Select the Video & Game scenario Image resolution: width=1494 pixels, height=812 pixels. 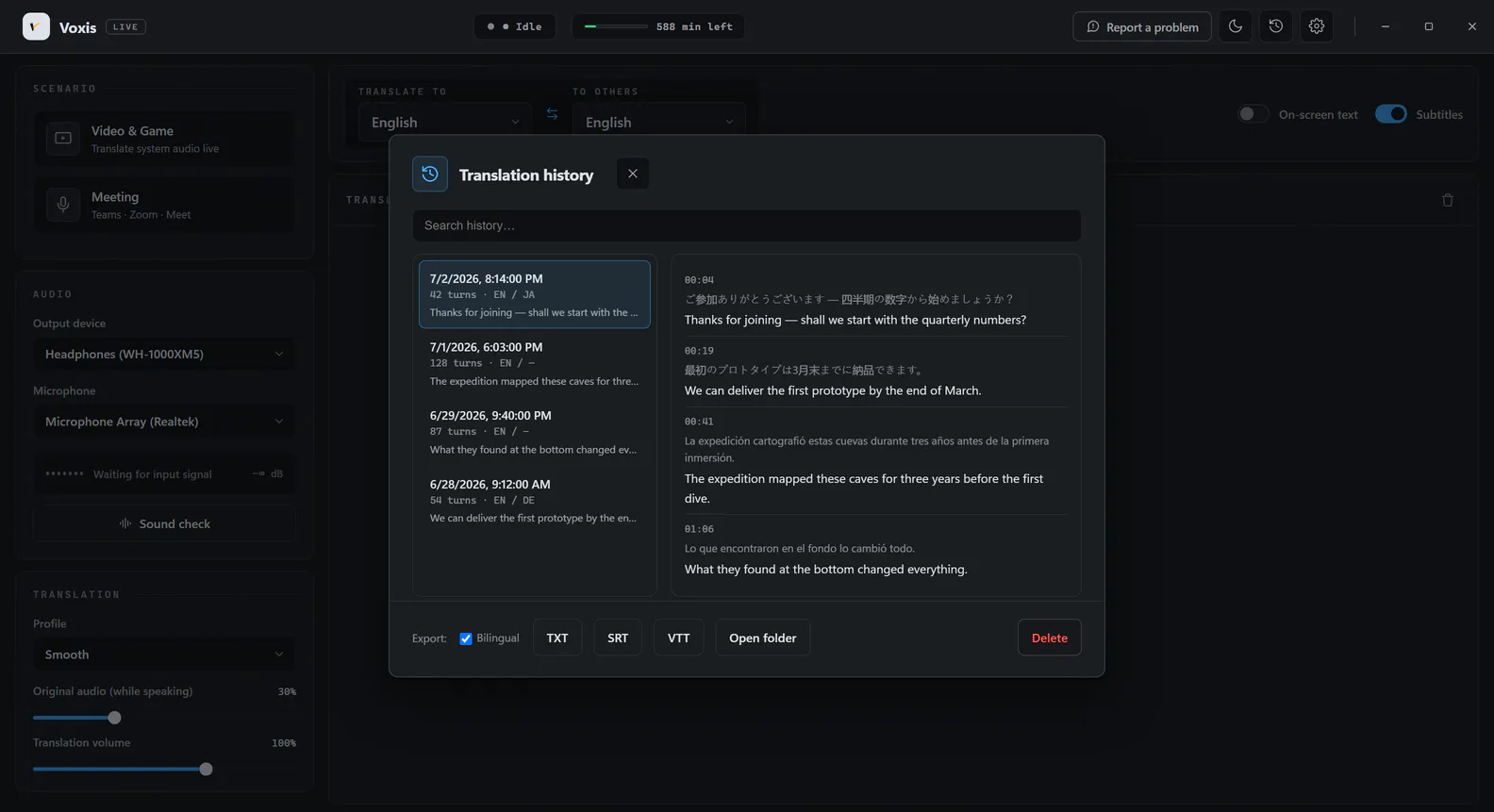tap(164, 139)
